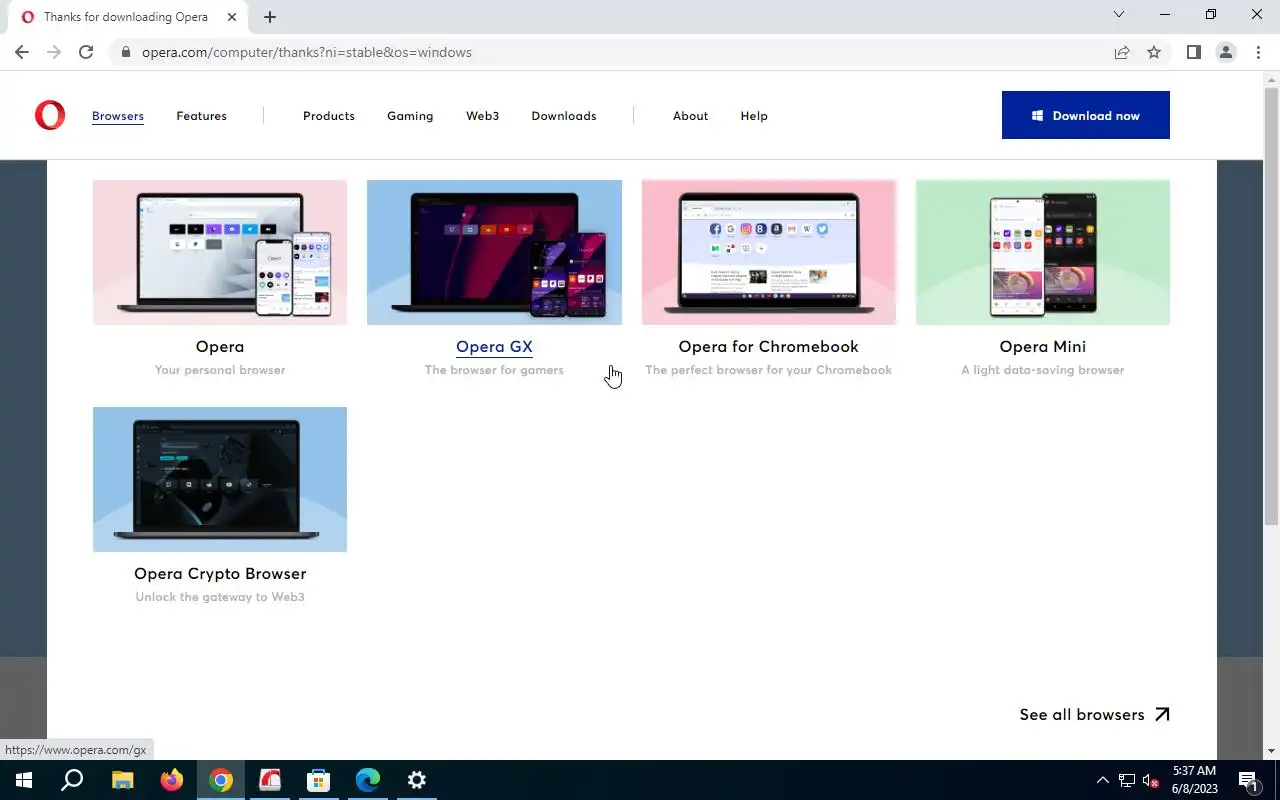The width and height of the screenshot is (1280, 800).
Task: Close the Opera download tab
Action: [x=232, y=17]
